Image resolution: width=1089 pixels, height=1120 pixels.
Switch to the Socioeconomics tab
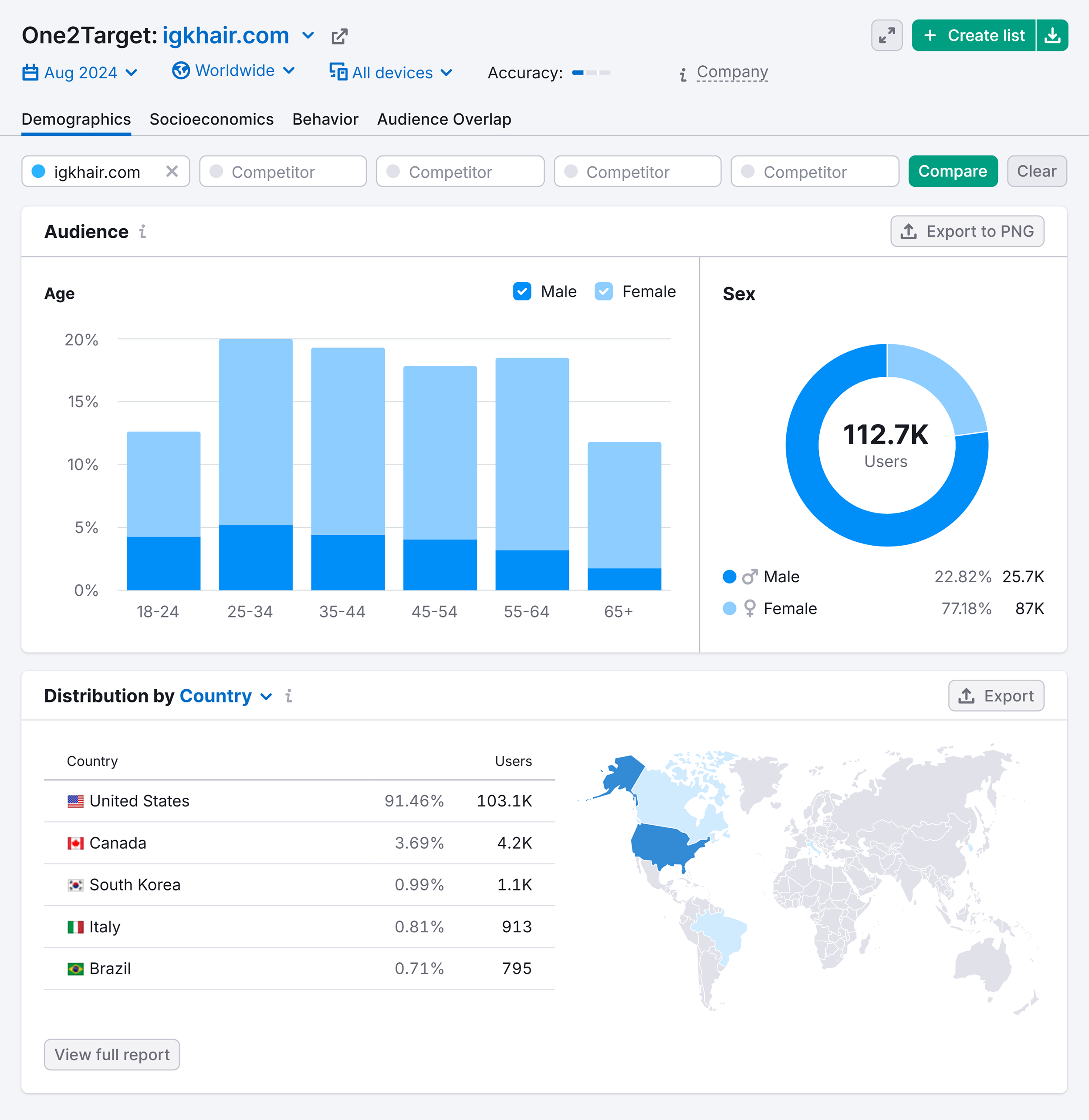click(x=211, y=119)
